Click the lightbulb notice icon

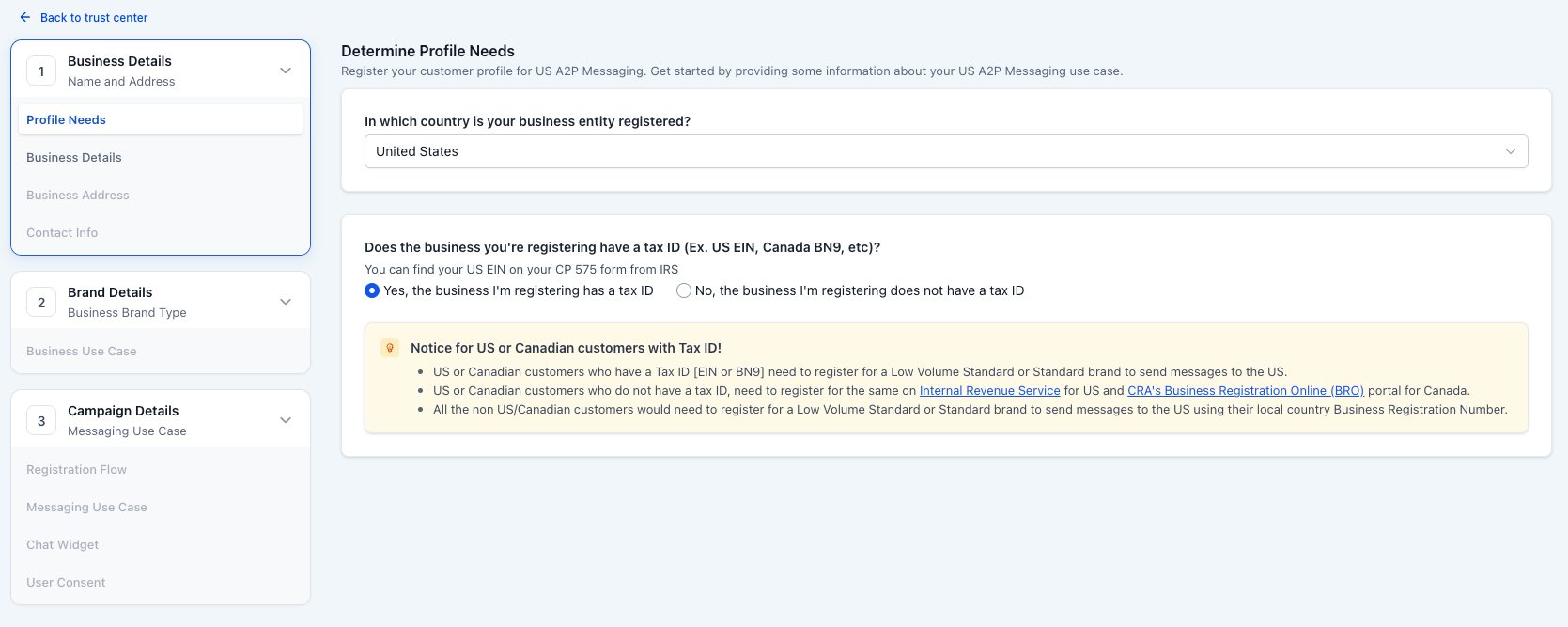click(390, 348)
